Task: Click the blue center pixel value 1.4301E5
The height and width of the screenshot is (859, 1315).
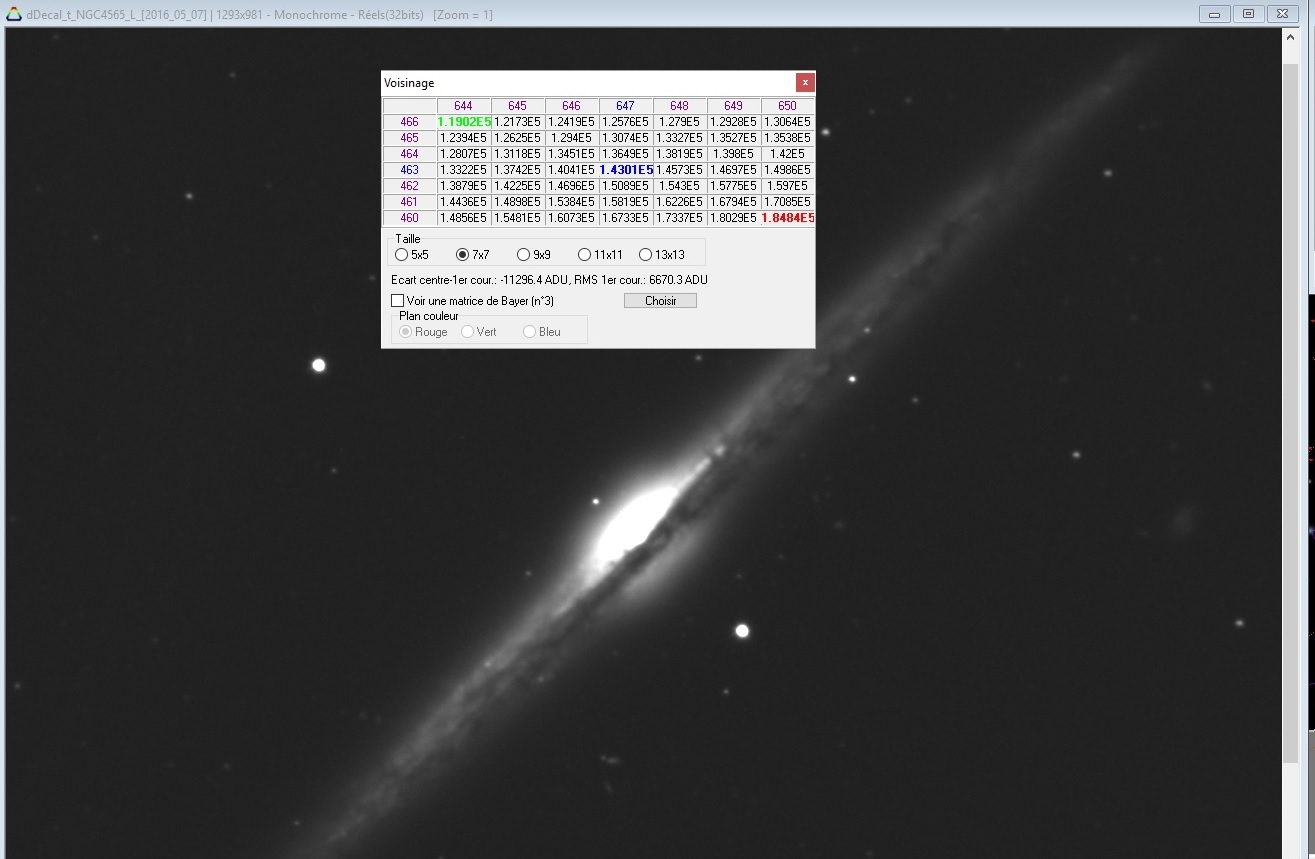Action: click(626, 170)
